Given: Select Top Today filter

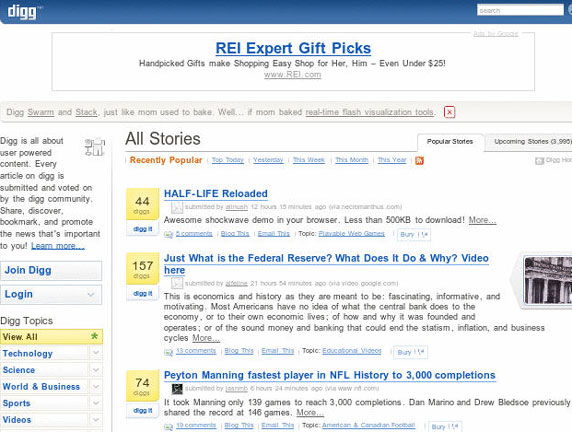Looking at the screenshot, I should click(228, 160).
